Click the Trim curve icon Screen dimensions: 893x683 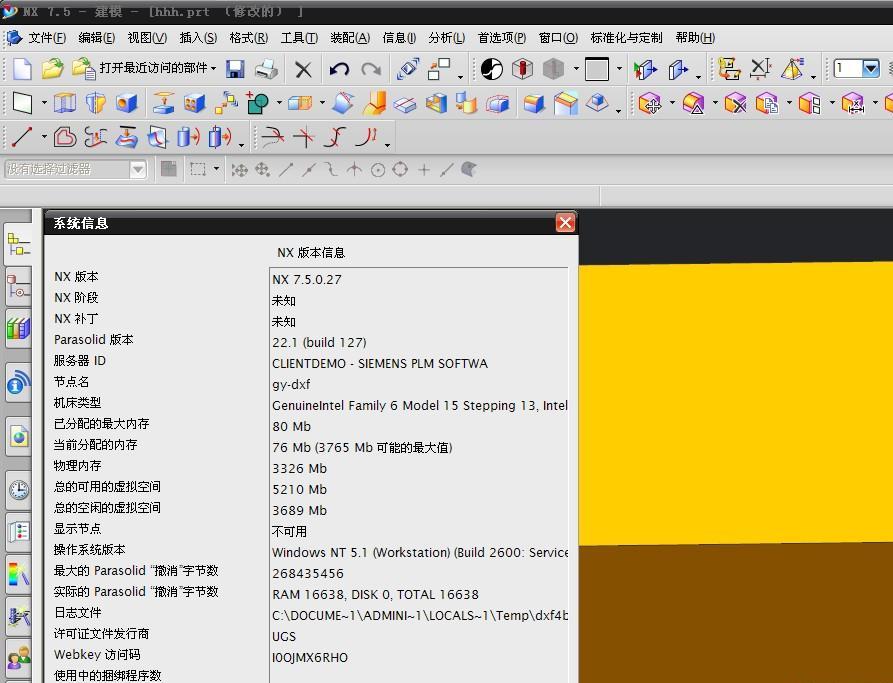pos(273,137)
